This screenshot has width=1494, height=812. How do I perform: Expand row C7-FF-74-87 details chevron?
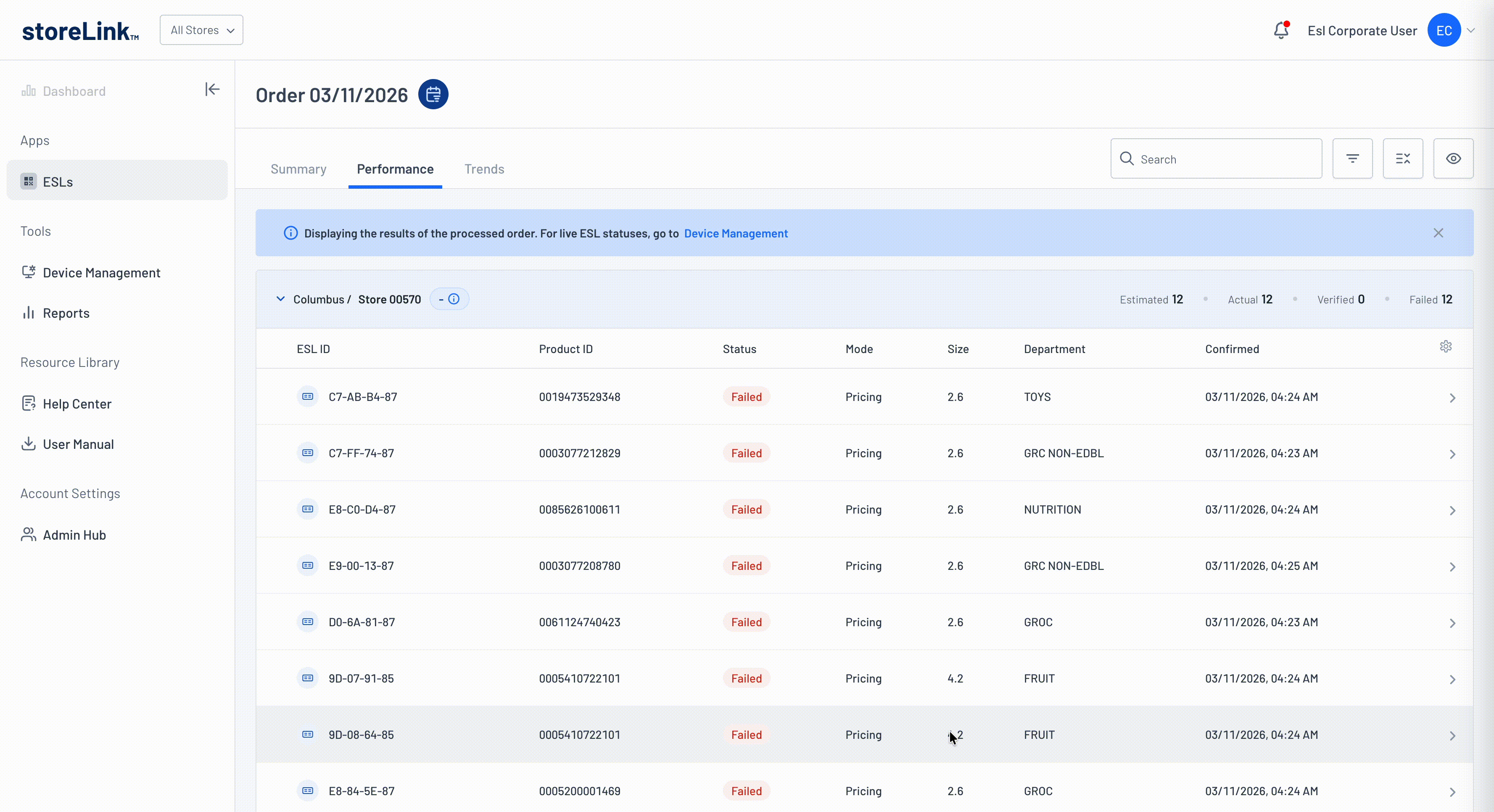(x=1452, y=454)
